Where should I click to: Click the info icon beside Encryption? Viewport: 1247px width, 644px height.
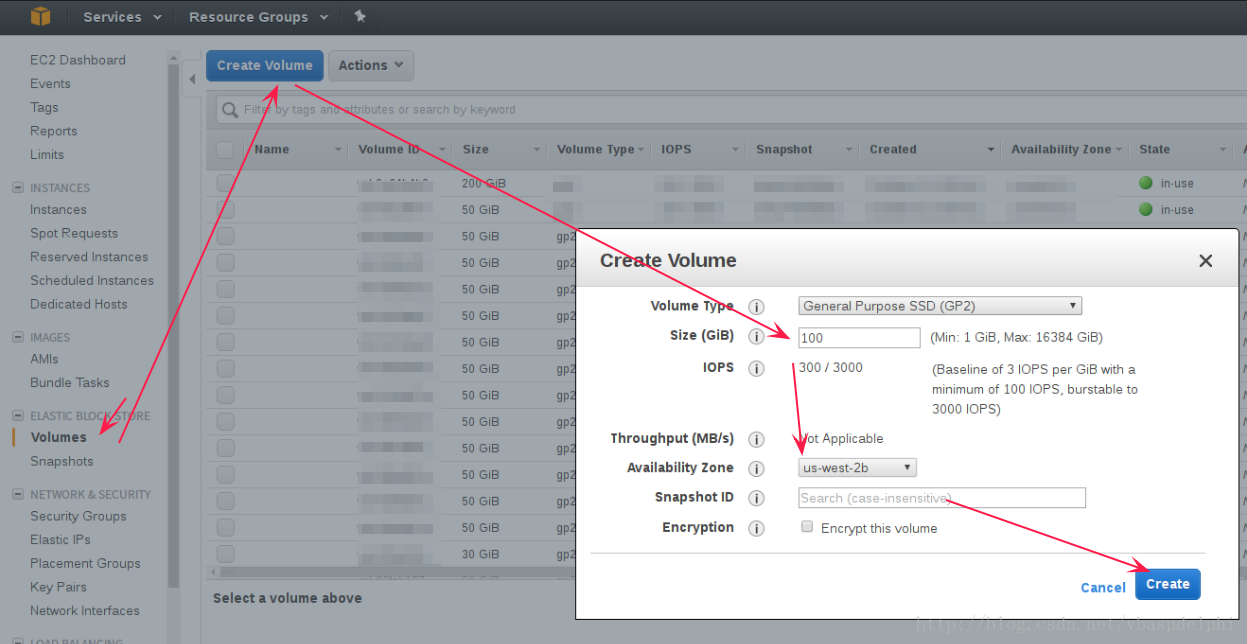coord(757,528)
